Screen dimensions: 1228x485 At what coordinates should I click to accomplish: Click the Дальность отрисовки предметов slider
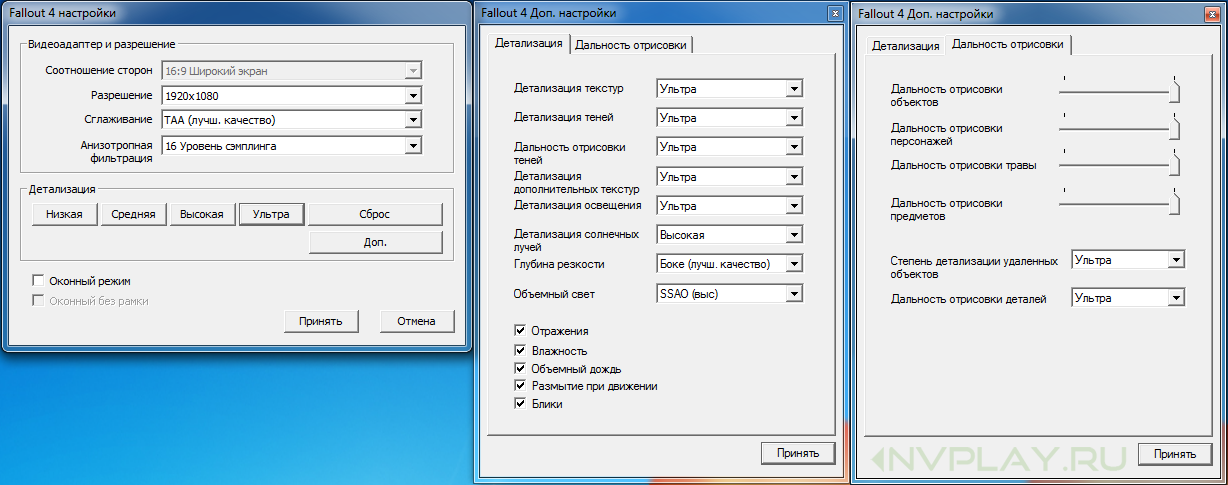tap(1119, 202)
